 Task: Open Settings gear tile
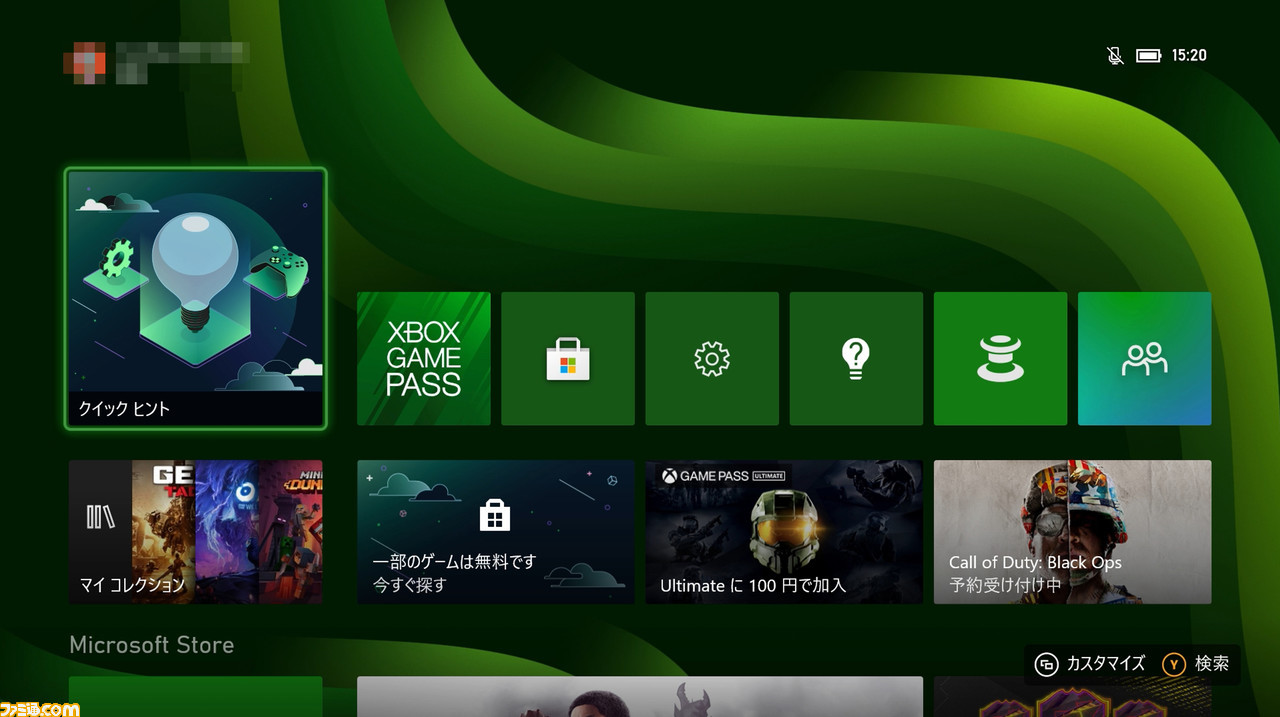(712, 358)
